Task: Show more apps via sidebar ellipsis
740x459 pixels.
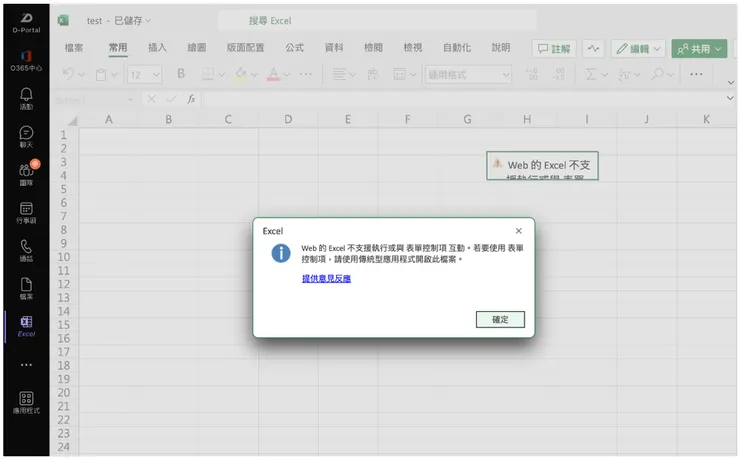Action: point(26,365)
